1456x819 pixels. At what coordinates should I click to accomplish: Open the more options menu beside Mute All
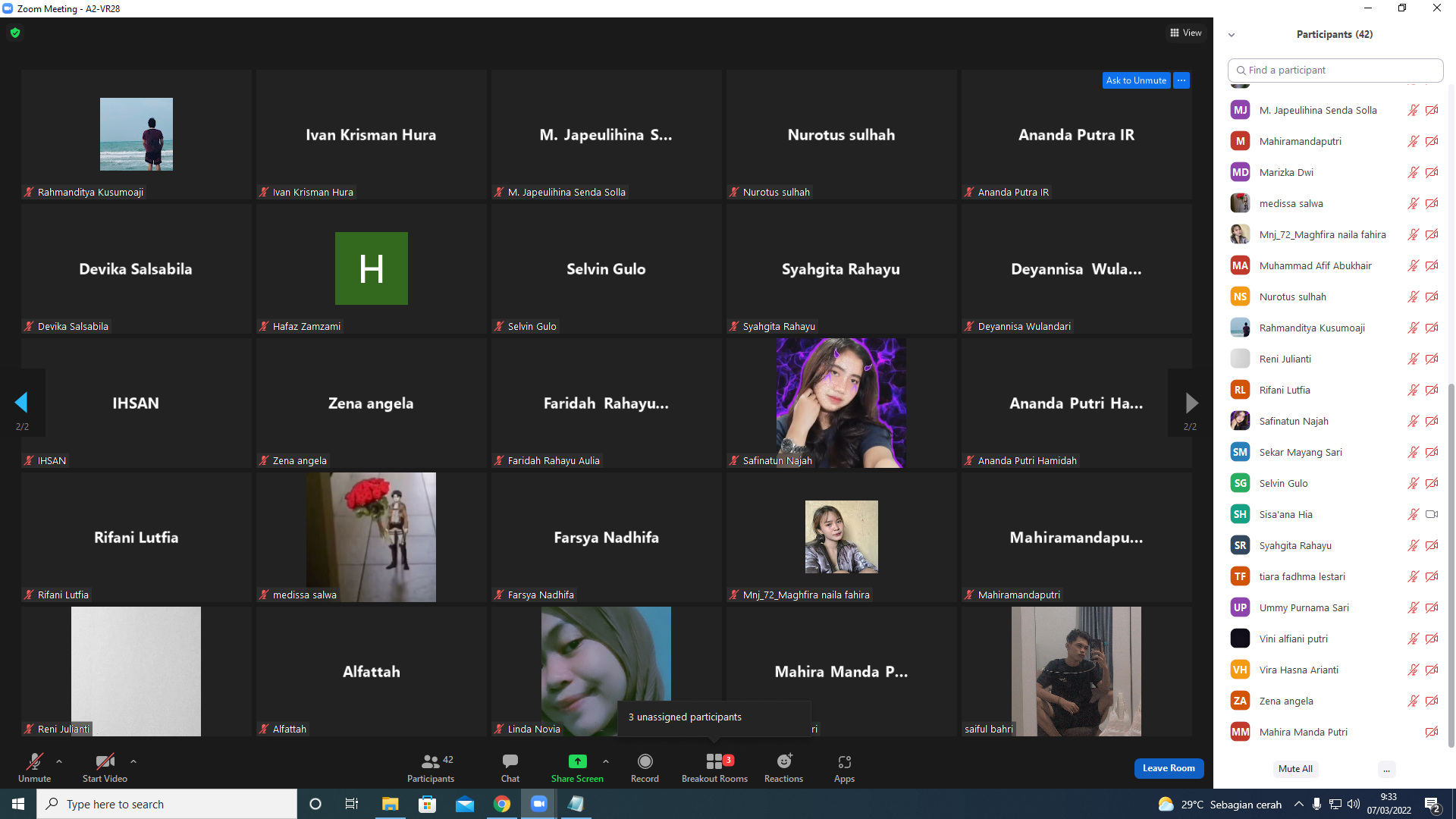(1386, 769)
